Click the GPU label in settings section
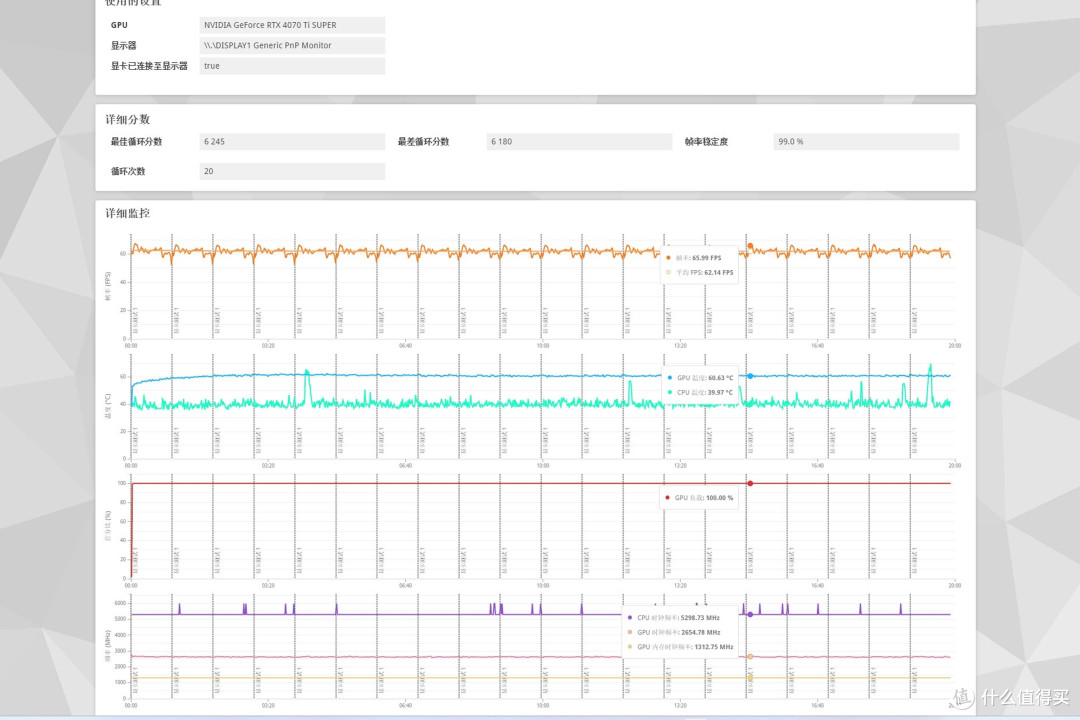The image size is (1080, 720). (x=119, y=25)
